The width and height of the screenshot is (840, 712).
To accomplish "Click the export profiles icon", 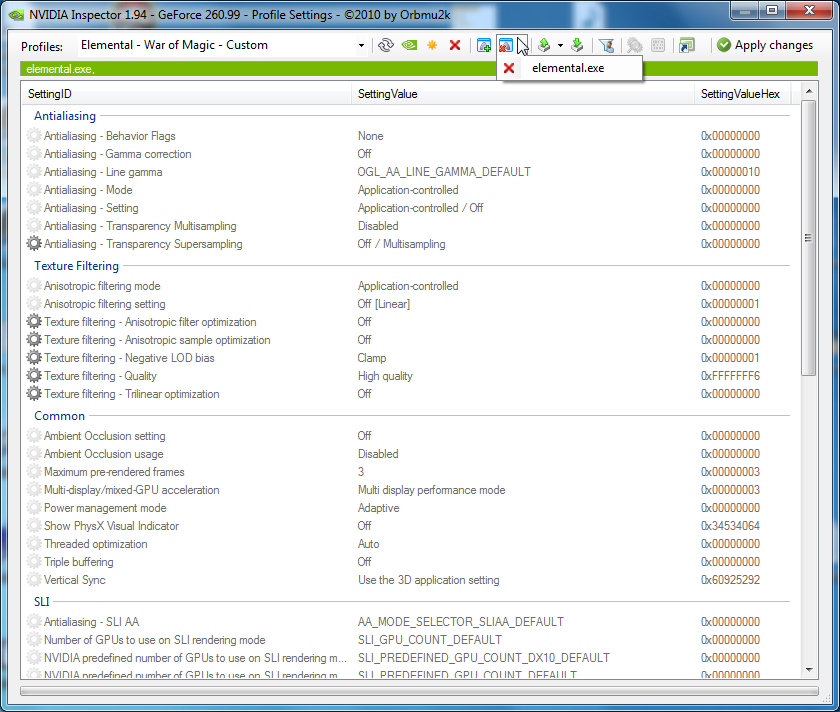I will (543, 45).
